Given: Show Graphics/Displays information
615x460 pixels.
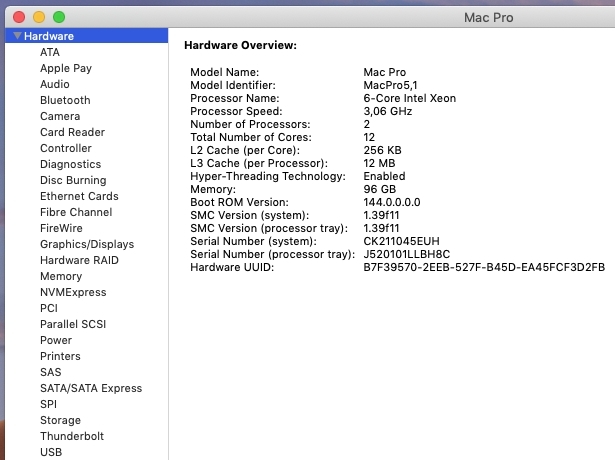Looking at the screenshot, I should 87,244.
